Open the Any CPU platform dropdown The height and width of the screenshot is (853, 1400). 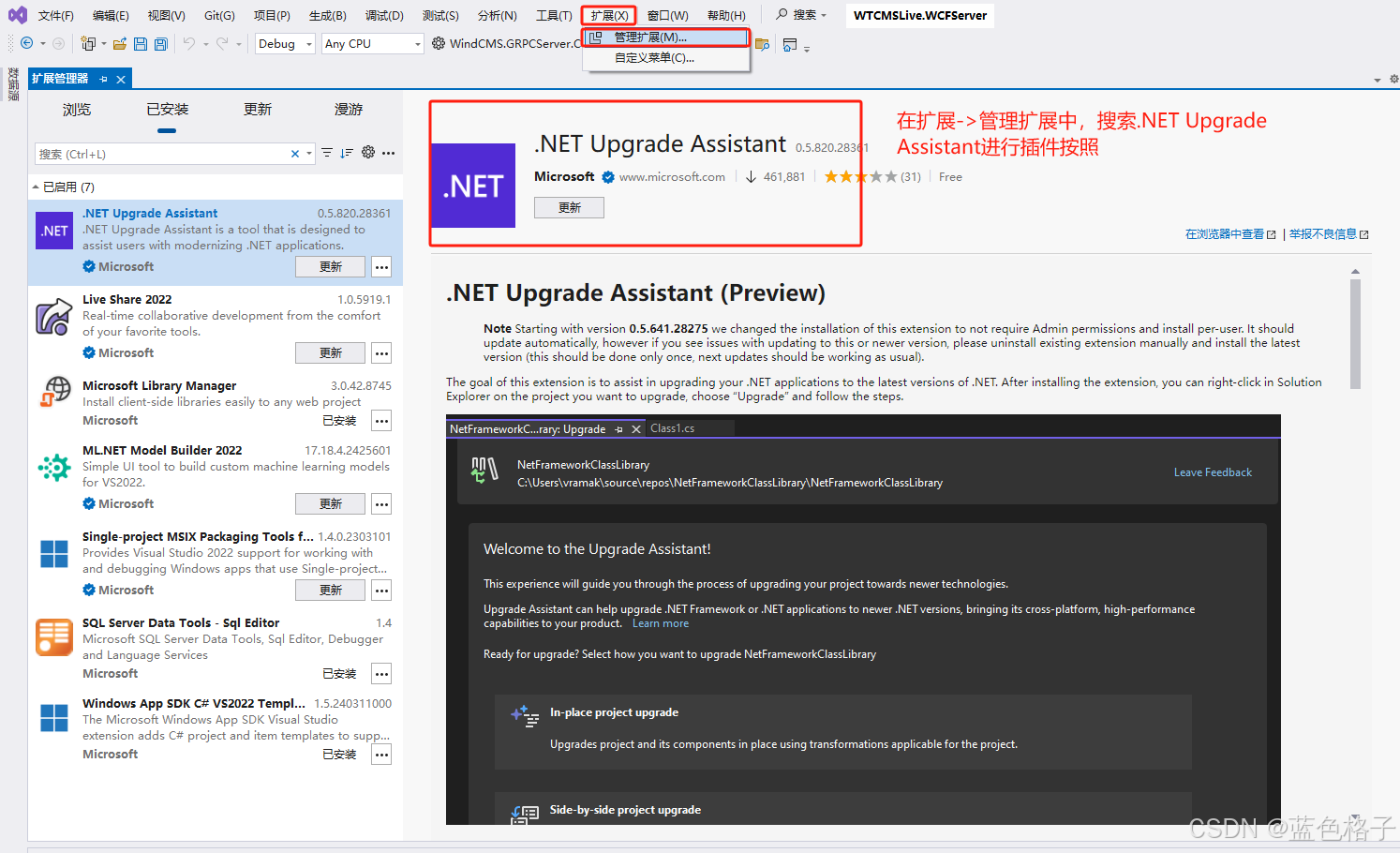(373, 43)
